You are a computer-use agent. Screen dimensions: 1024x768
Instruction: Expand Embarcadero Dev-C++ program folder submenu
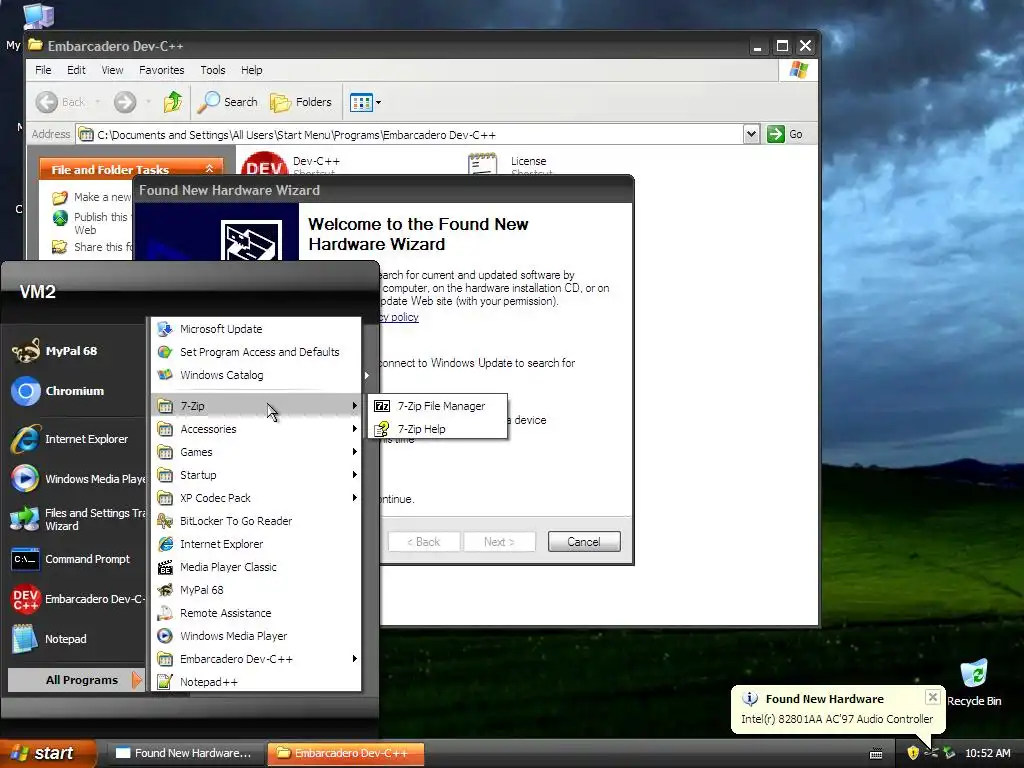coord(256,659)
